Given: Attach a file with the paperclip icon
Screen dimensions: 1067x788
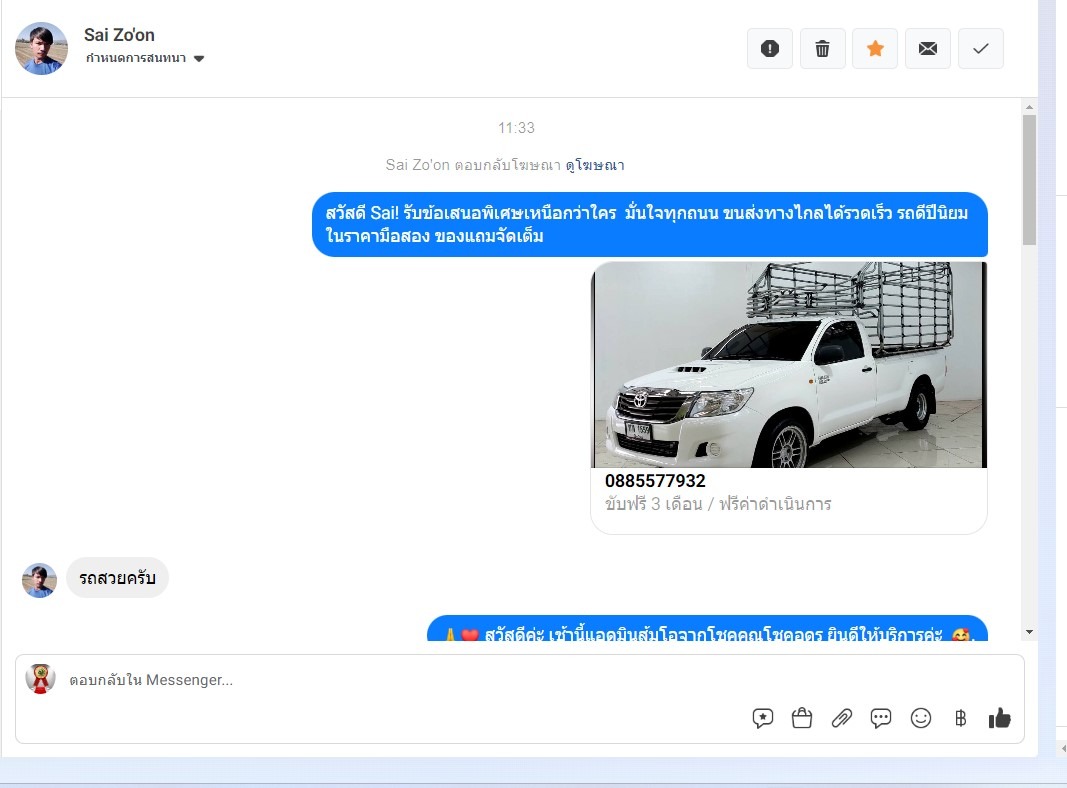Looking at the screenshot, I should point(842,718).
